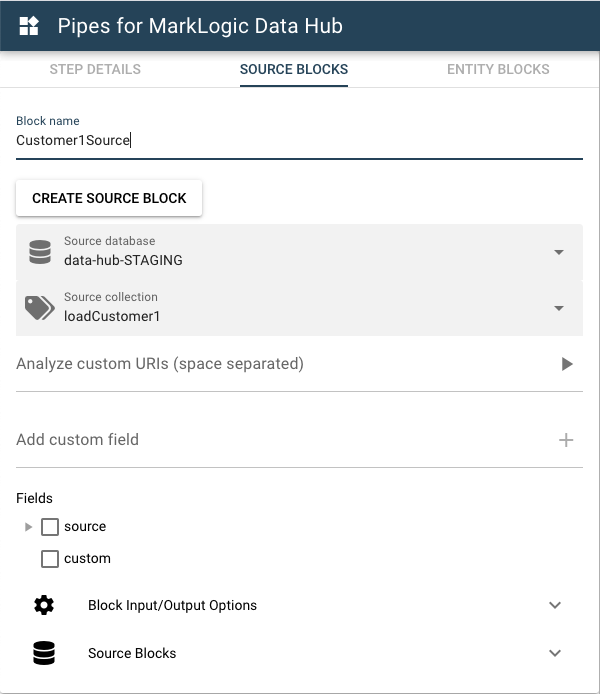This screenshot has height=694, width=600.
Task: Switch to the Entity Blocks tab
Action: point(498,69)
